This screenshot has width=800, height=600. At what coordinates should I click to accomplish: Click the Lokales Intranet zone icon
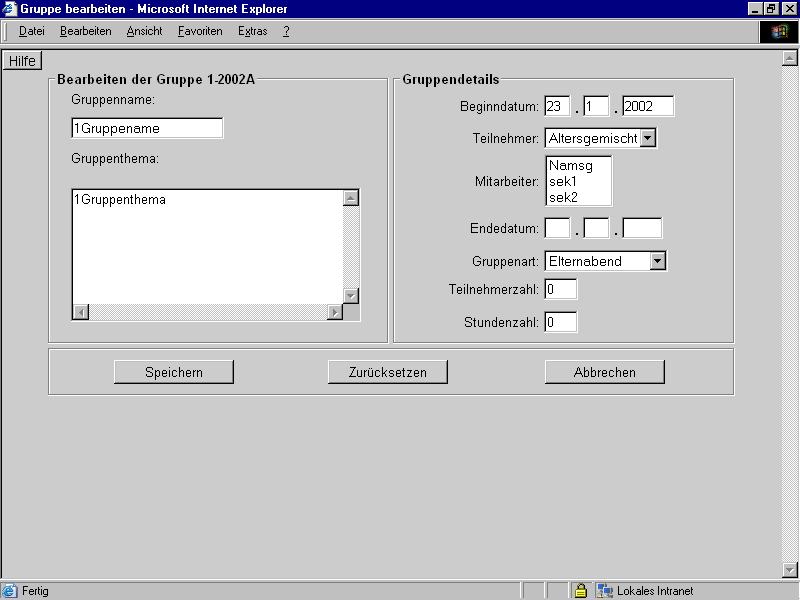[604, 590]
